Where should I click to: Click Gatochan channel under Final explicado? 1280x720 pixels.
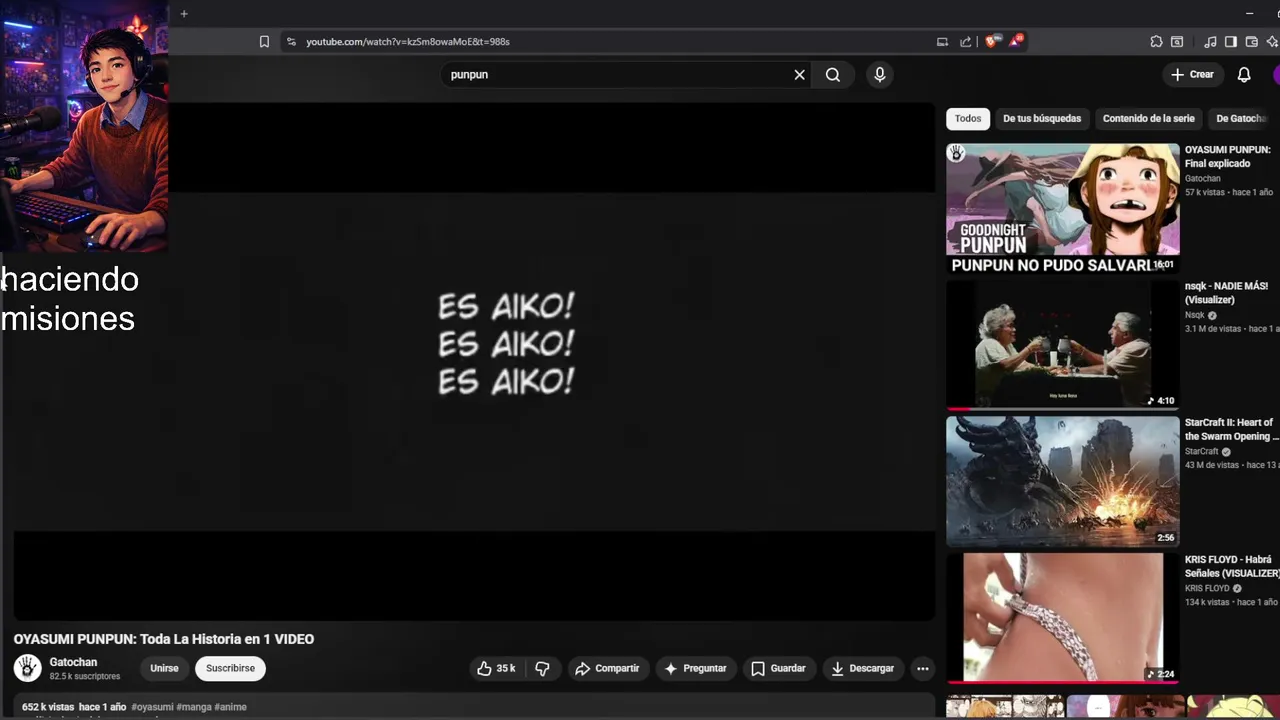point(1203,179)
